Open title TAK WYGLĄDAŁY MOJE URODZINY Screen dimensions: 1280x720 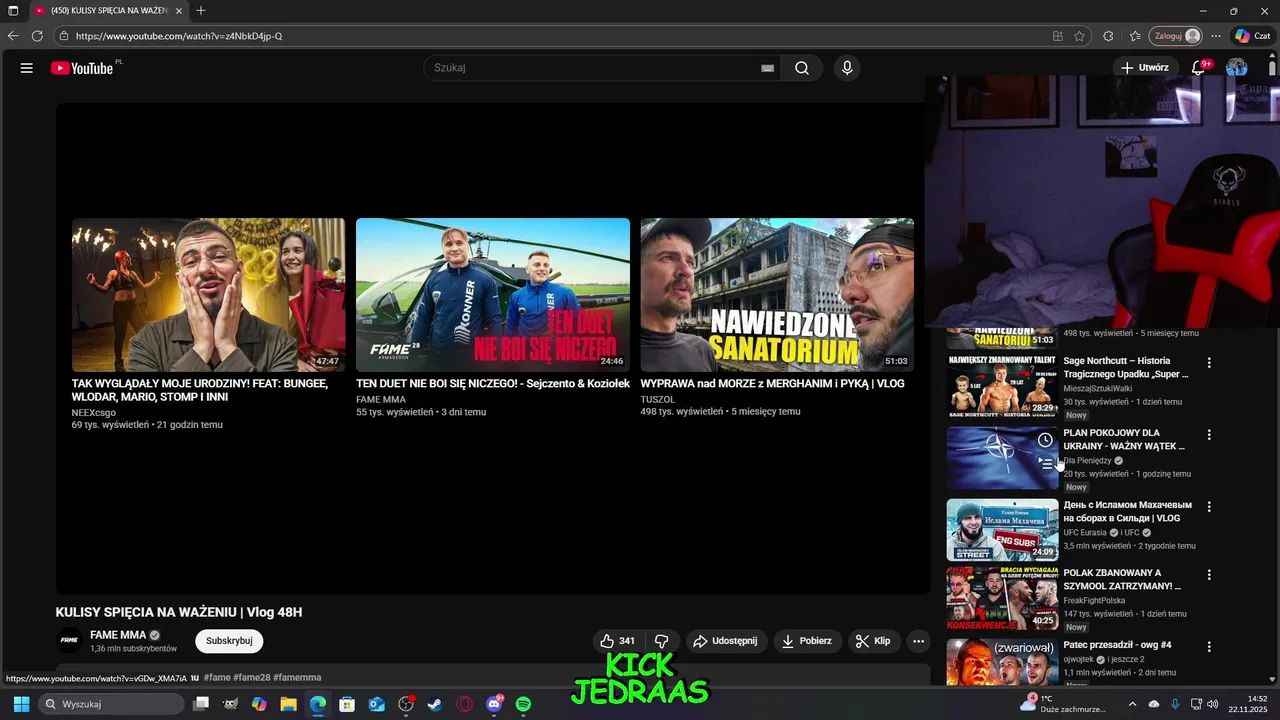click(x=199, y=390)
